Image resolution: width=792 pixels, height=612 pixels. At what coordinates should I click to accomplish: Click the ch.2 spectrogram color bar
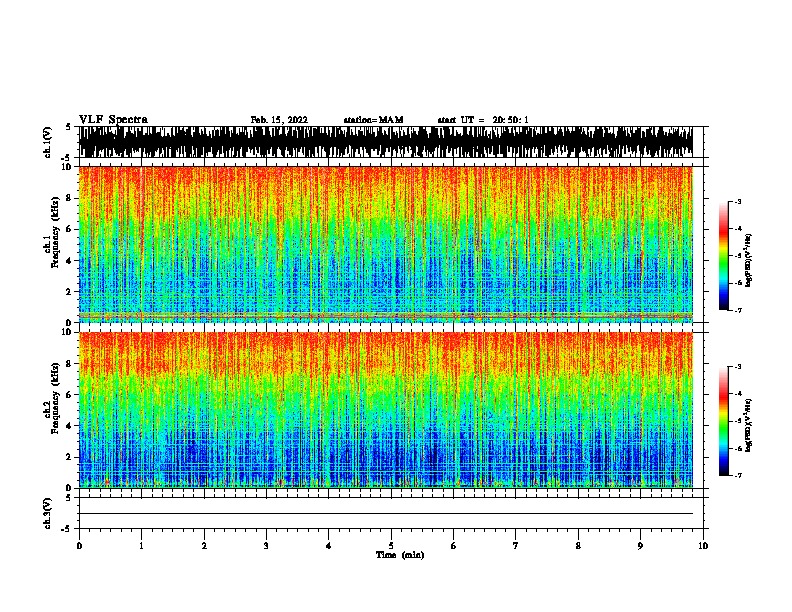pos(724,421)
